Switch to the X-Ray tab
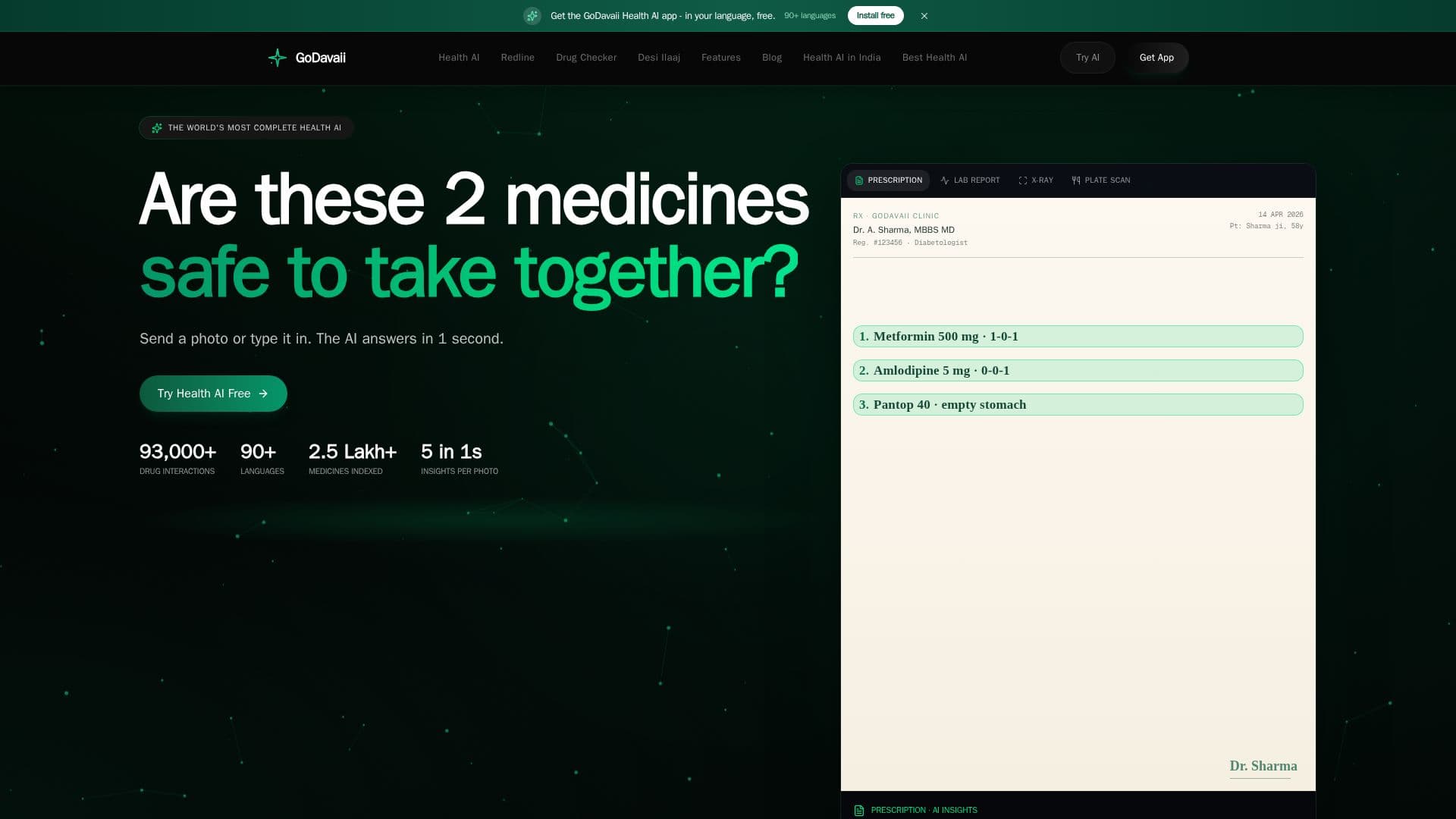1456x819 pixels. click(x=1036, y=180)
